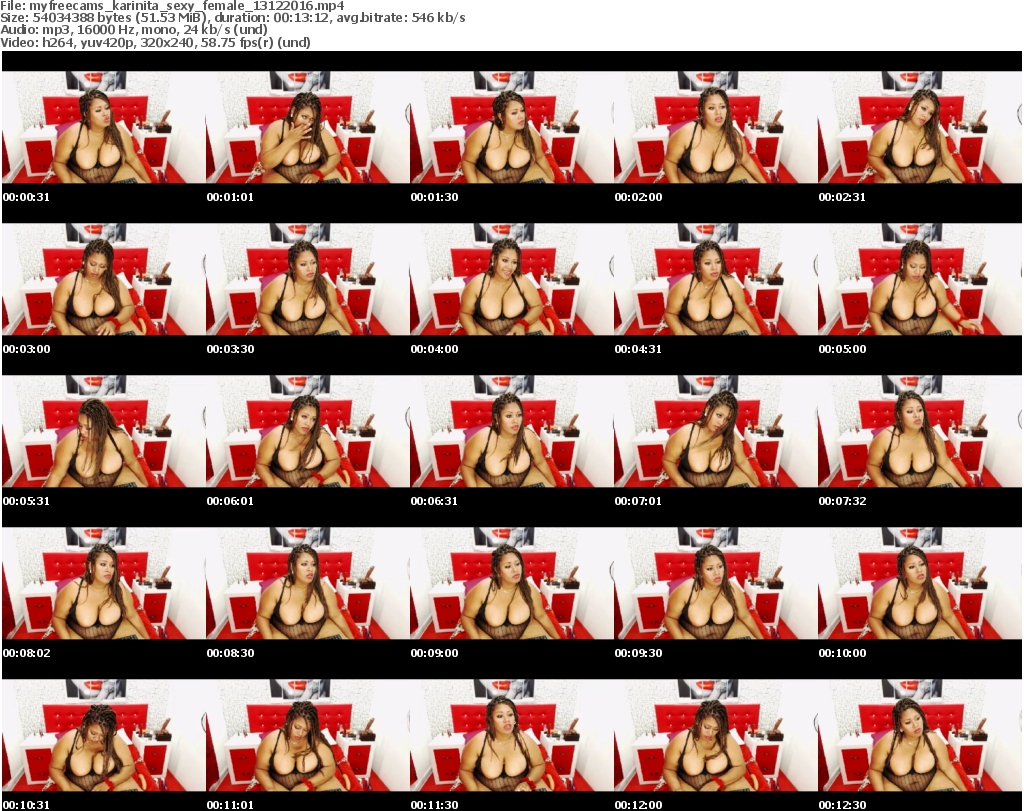Click the 00:00:31 timestamp label
This screenshot has width=1024, height=811.
26,197
